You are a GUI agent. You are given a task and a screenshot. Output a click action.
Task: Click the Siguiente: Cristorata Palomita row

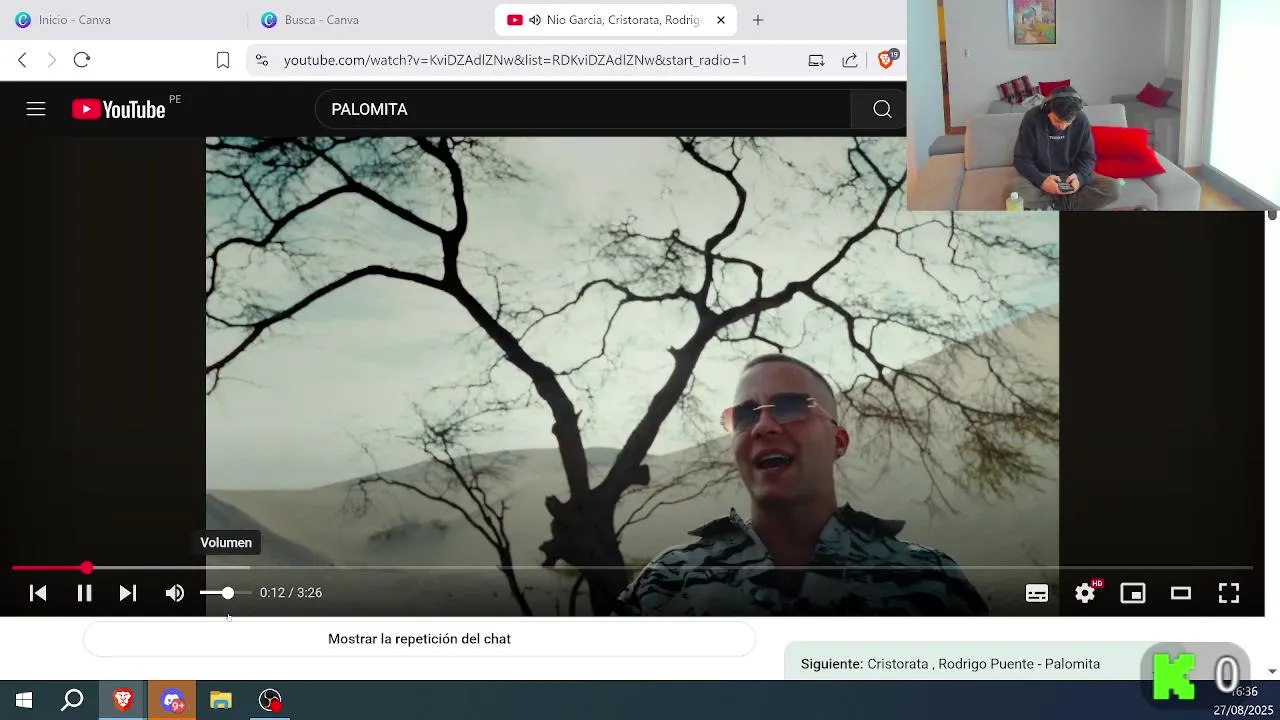[950, 664]
